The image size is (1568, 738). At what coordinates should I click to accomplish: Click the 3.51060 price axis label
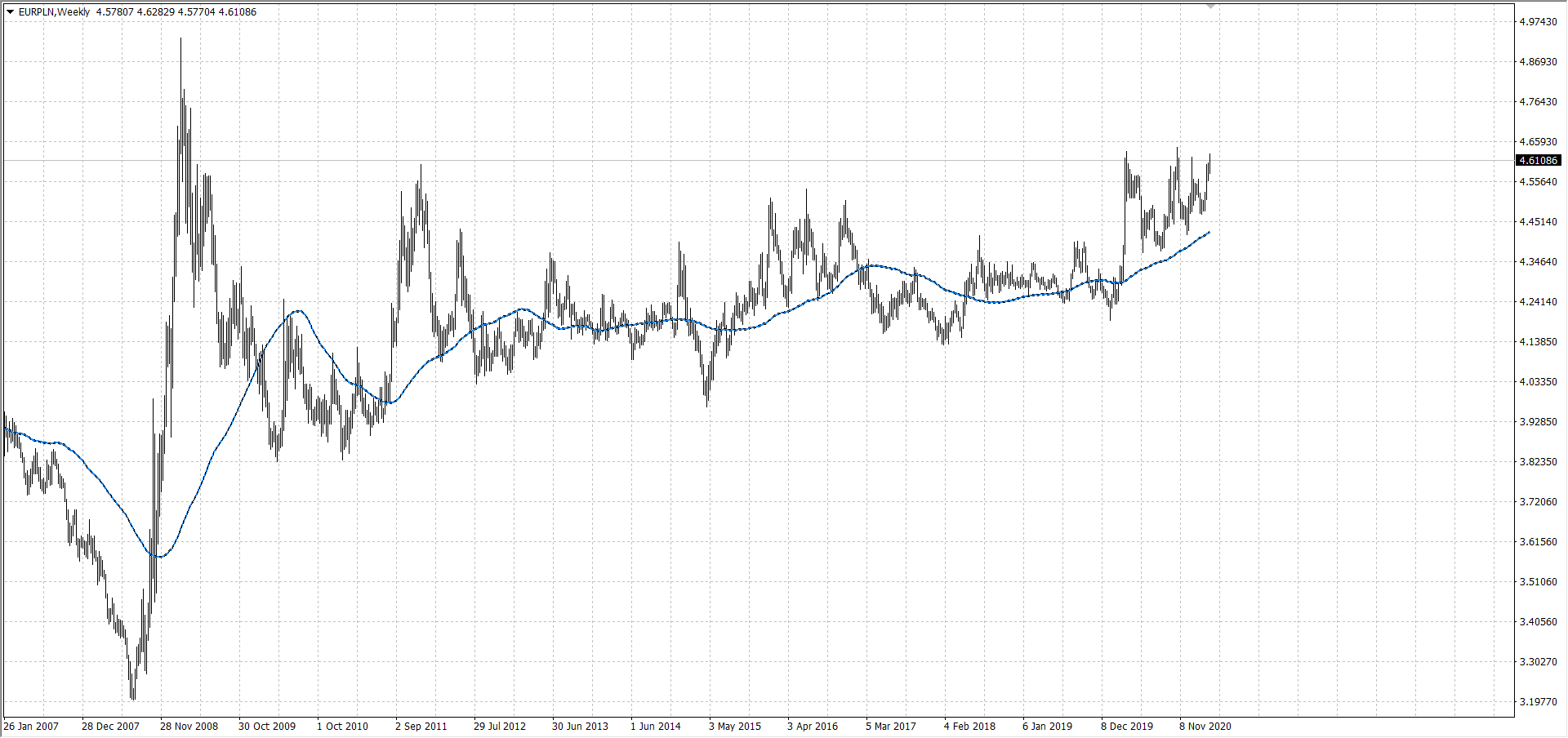tap(1538, 582)
